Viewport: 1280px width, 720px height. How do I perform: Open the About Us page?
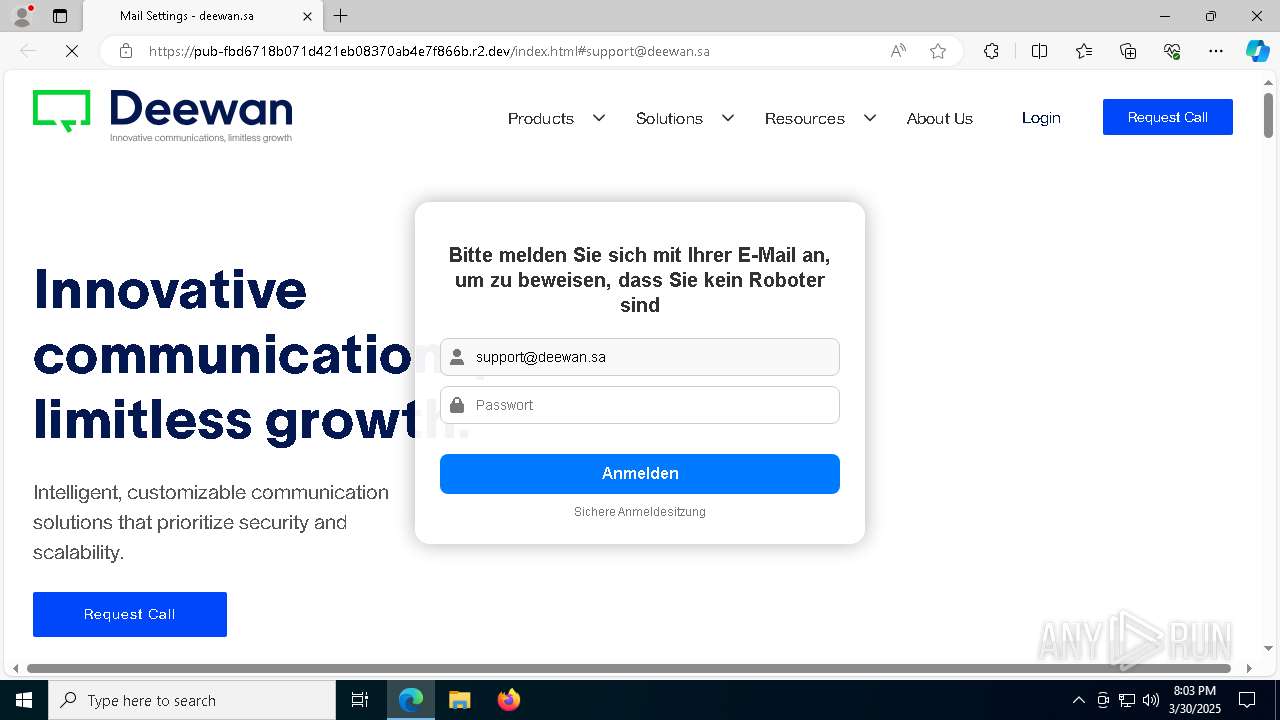[939, 118]
